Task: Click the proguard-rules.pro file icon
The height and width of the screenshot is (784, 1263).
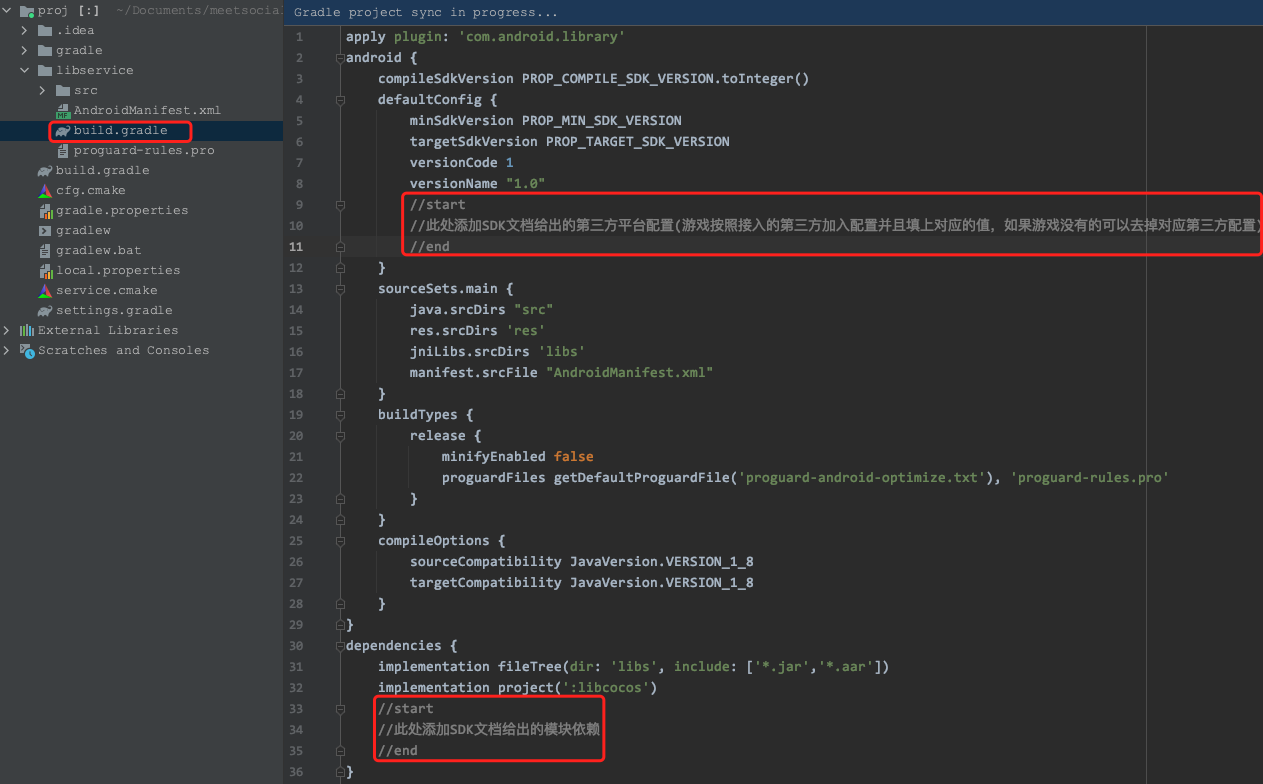Action: point(63,150)
